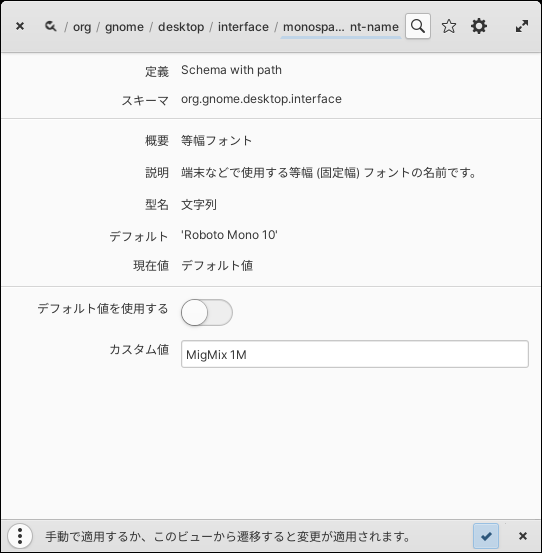Select the monospa... nt-name path item
The width and height of the screenshot is (542, 553).
click(341, 27)
